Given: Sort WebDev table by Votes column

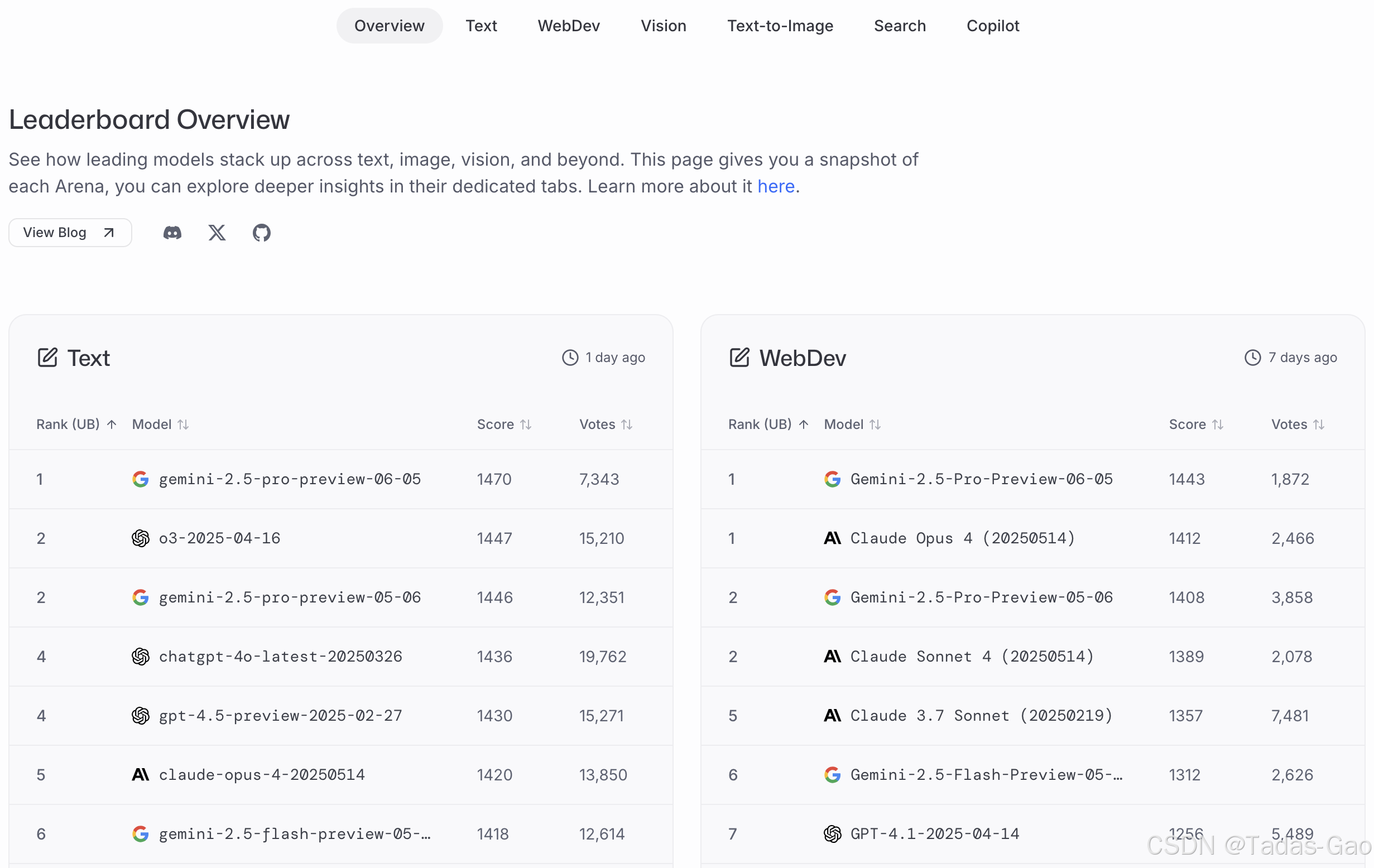Looking at the screenshot, I should (1298, 425).
